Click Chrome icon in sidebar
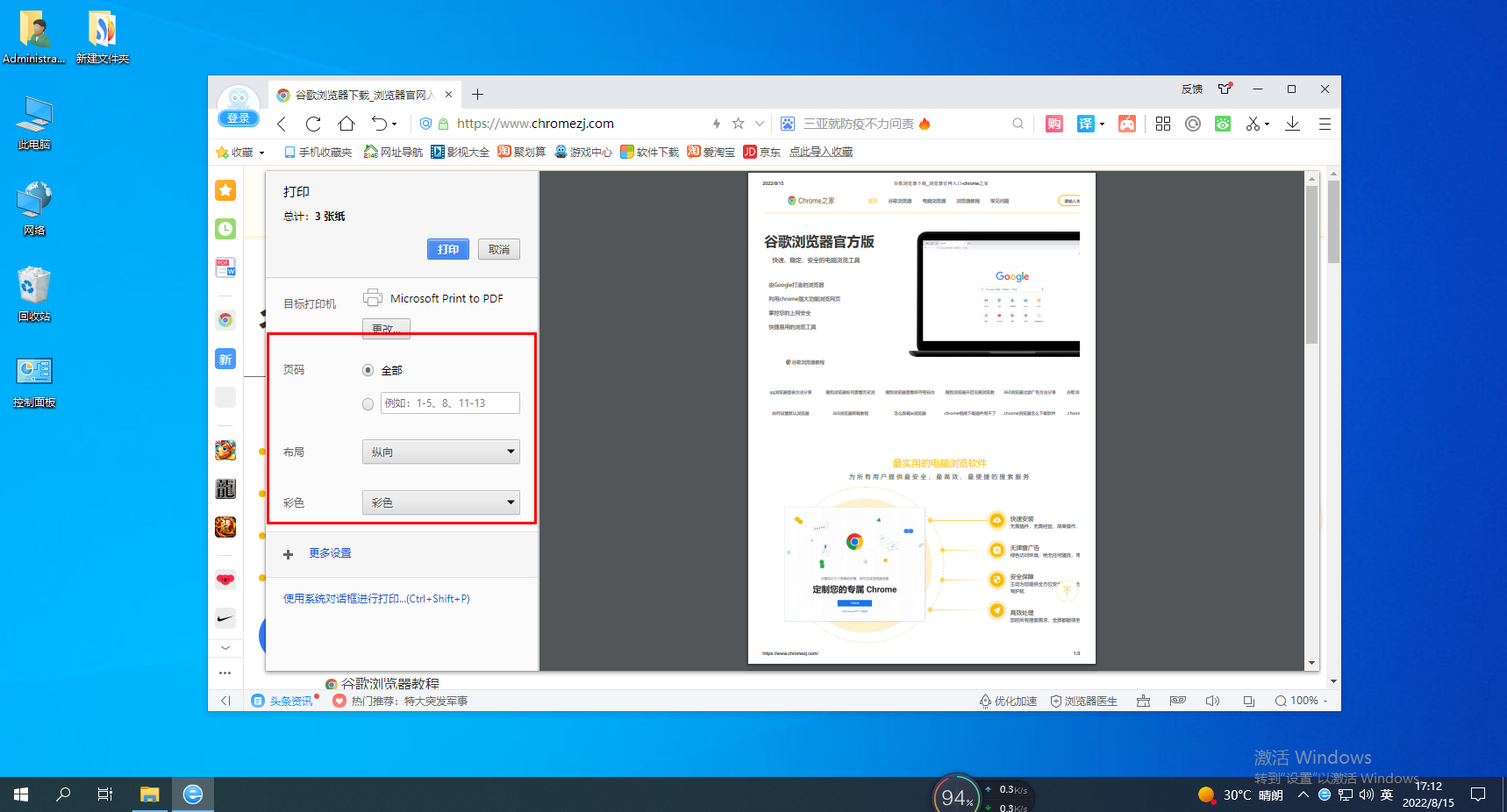 coord(225,320)
